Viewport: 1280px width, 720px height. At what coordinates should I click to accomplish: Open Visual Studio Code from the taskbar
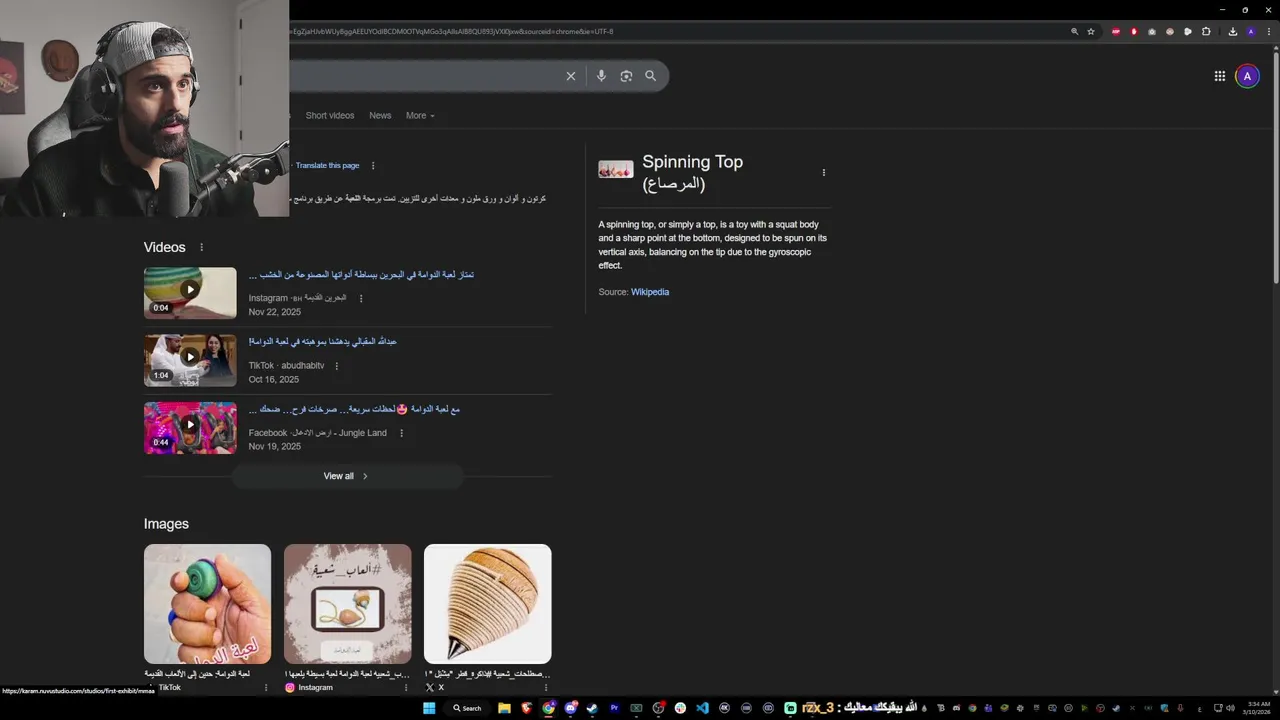702,708
